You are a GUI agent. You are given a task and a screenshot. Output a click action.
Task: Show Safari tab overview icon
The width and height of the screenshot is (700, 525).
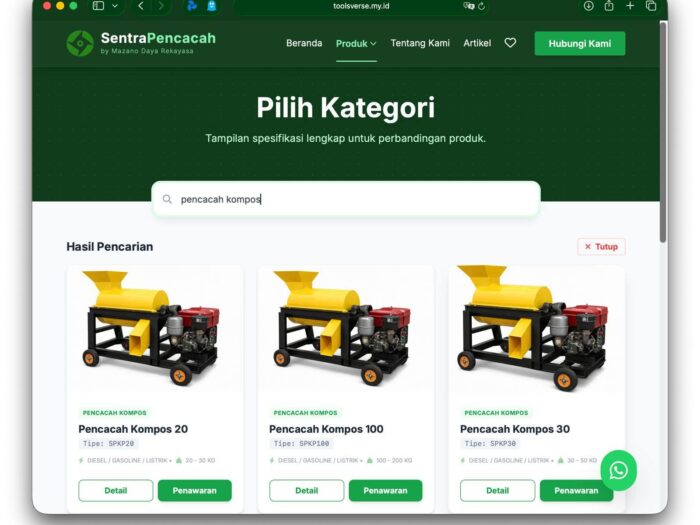(x=651, y=6)
